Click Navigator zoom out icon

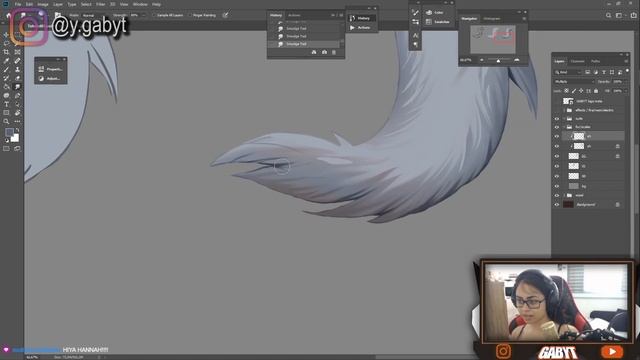tap(482, 60)
